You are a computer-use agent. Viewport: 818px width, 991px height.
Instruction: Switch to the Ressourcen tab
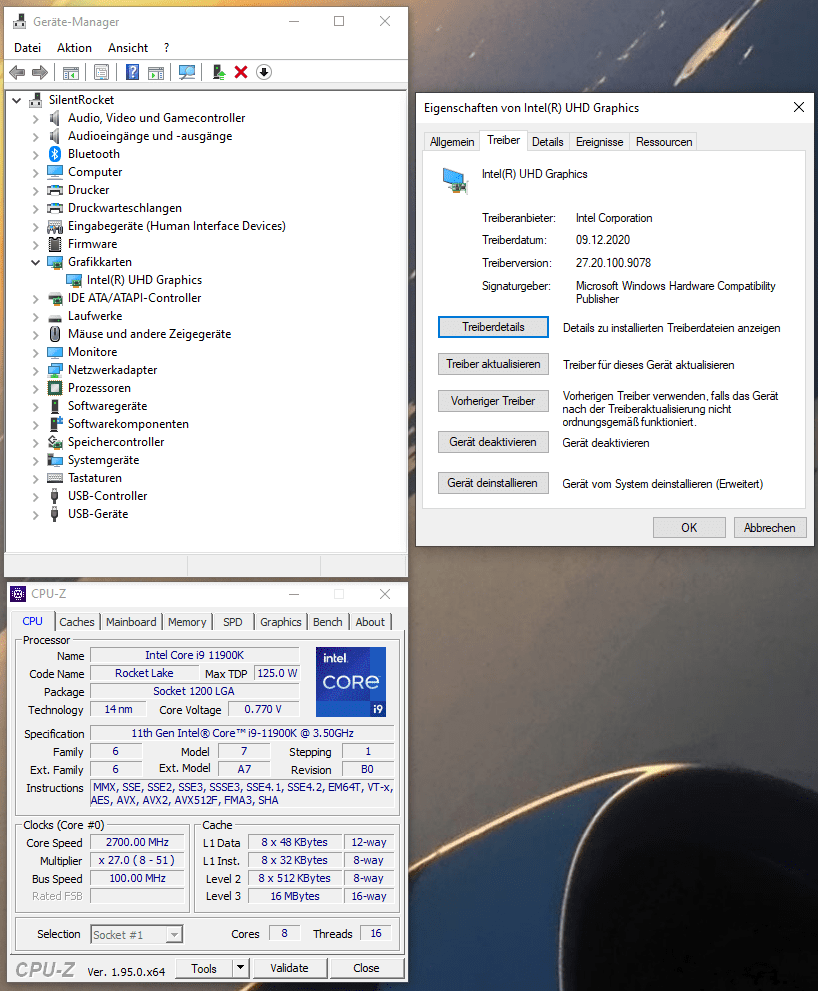click(x=664, y=142)
